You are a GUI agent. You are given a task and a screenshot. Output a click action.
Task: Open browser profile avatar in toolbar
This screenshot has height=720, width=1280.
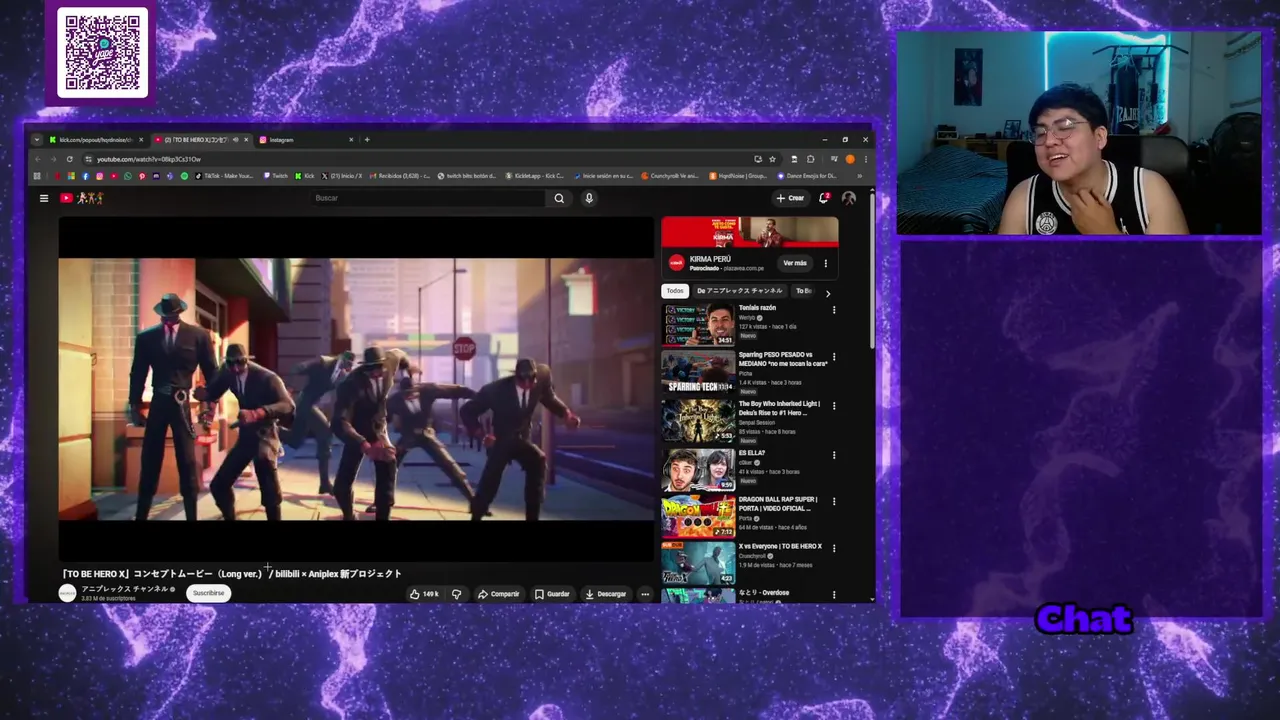(850, 159)
